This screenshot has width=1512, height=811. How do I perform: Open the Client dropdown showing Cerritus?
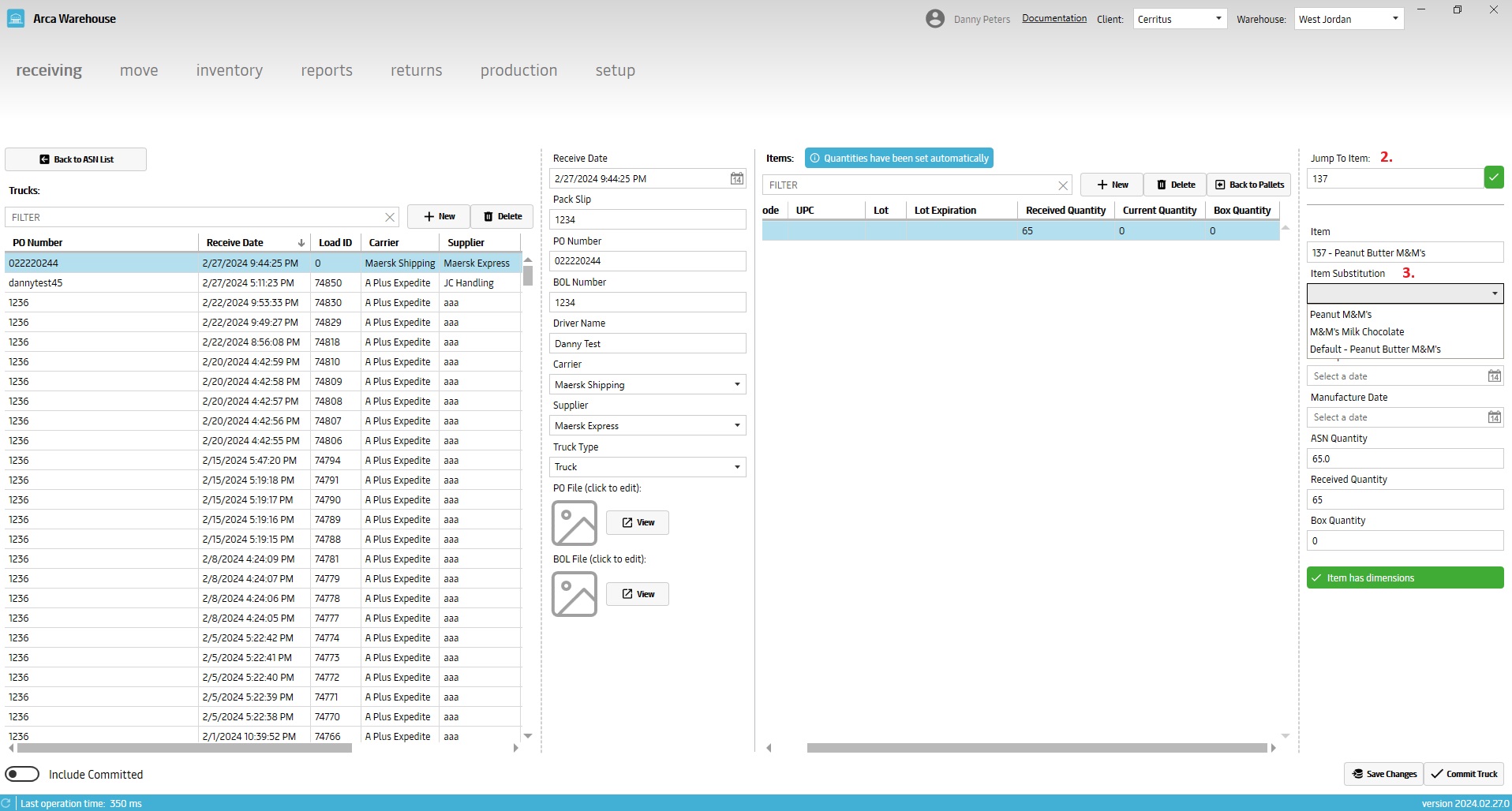[x=1180, y=19]
